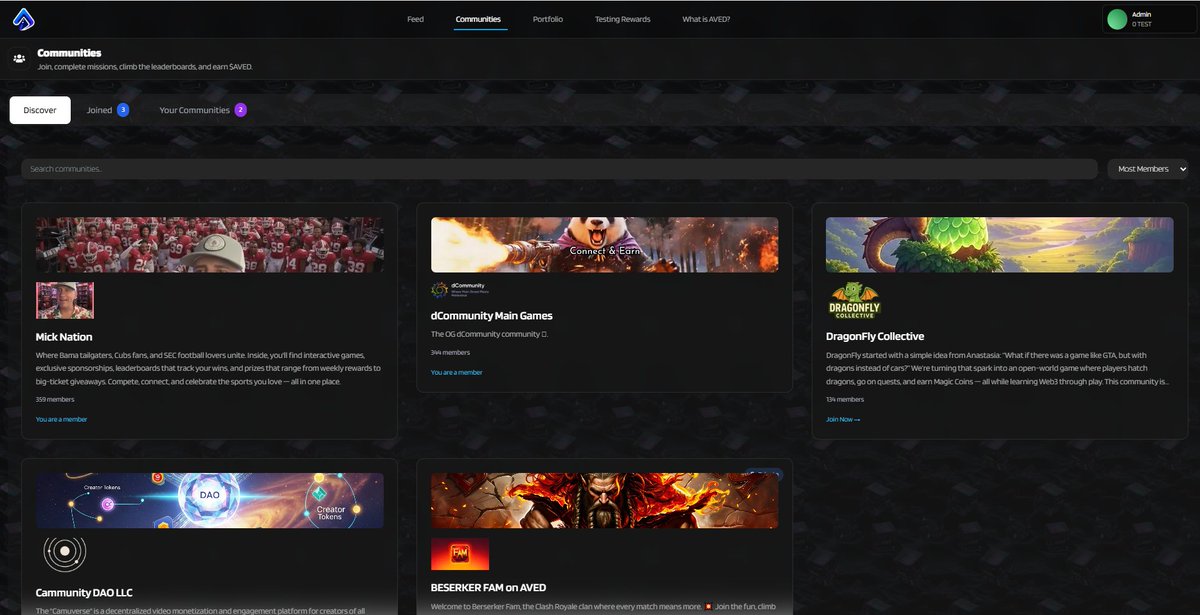Screen dimensions: 1200x615
Task: Click the Communities people icon in the page header
Action: point(20,57)
